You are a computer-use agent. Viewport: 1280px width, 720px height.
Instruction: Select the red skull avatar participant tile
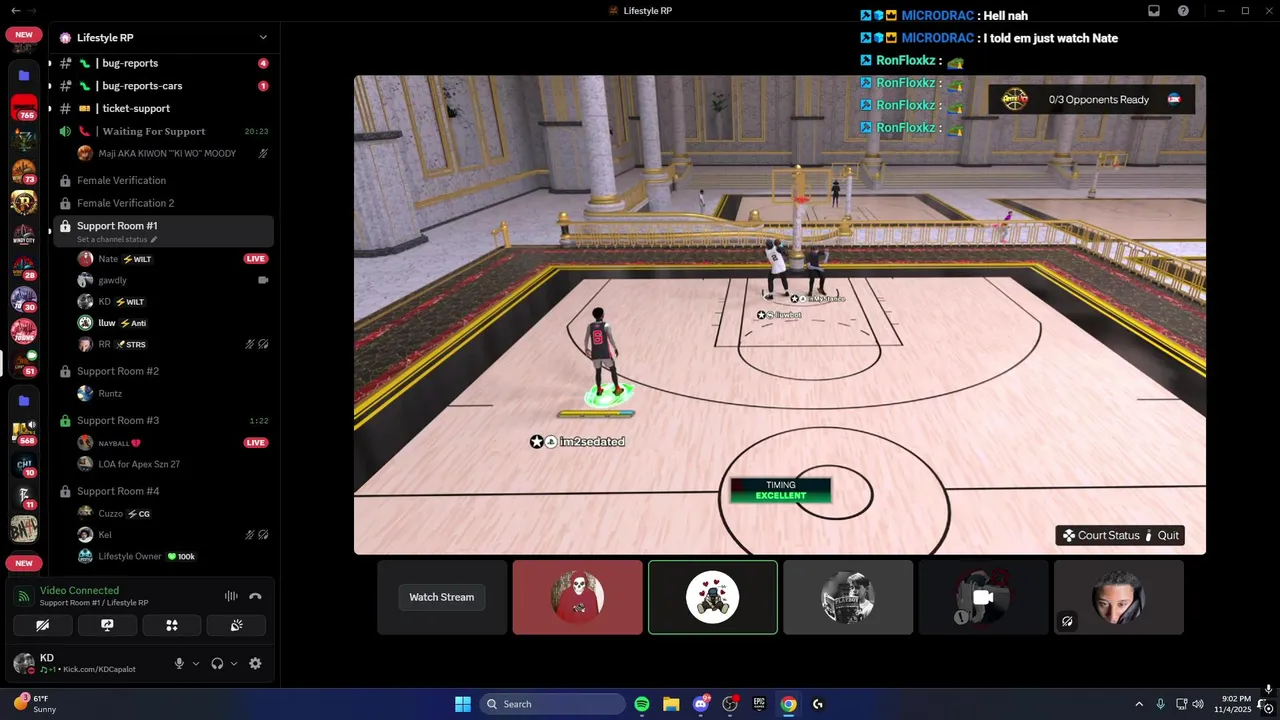pyautogui.click(x=578, y=597)
